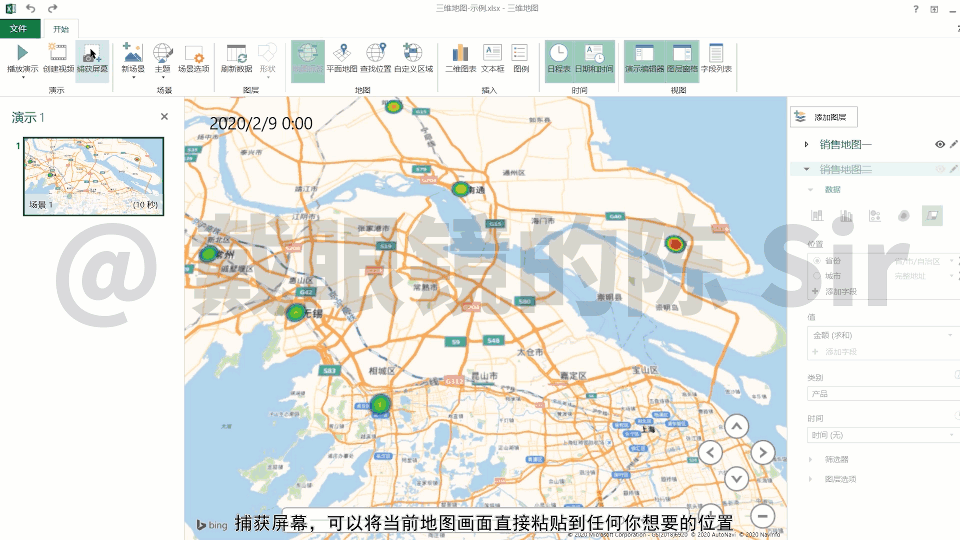Toggle the 日程表 timeline button
960x540 pixels.
558,59
